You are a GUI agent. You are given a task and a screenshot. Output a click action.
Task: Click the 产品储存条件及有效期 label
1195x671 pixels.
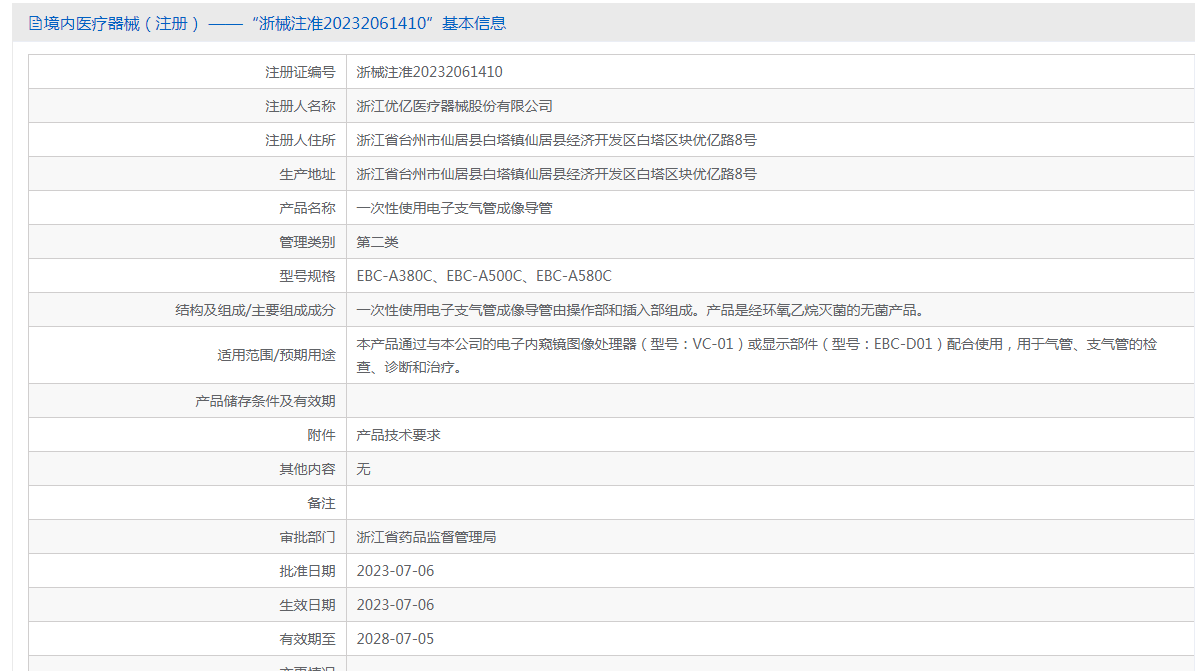(x=265, y=401)
